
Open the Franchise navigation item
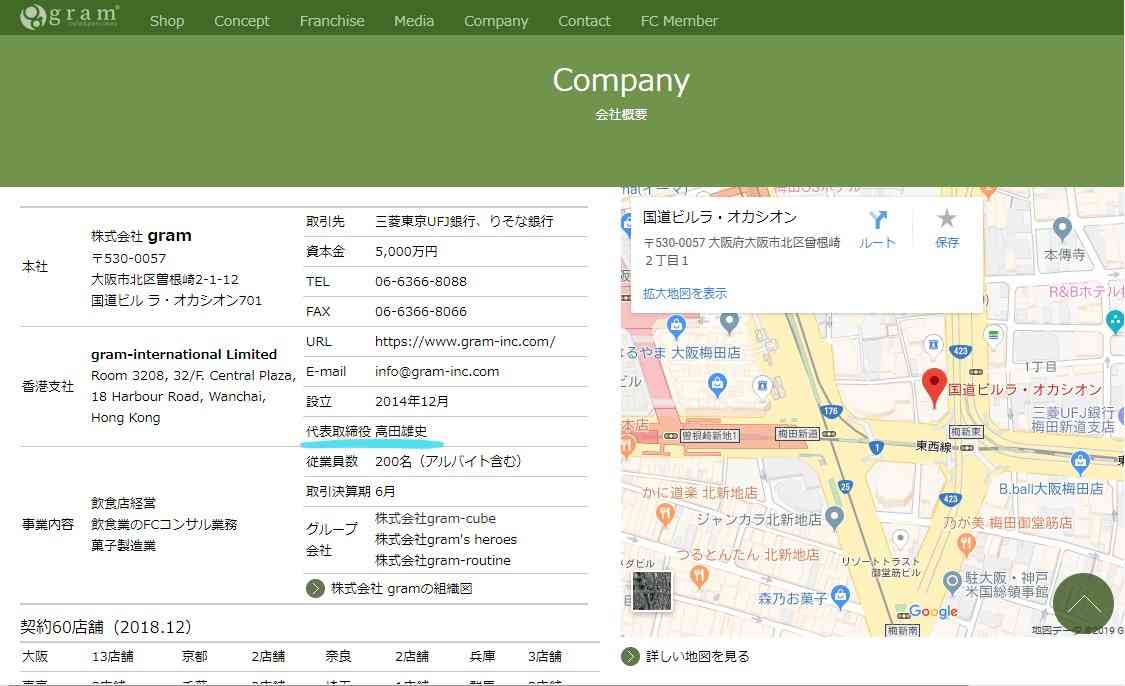331,21
